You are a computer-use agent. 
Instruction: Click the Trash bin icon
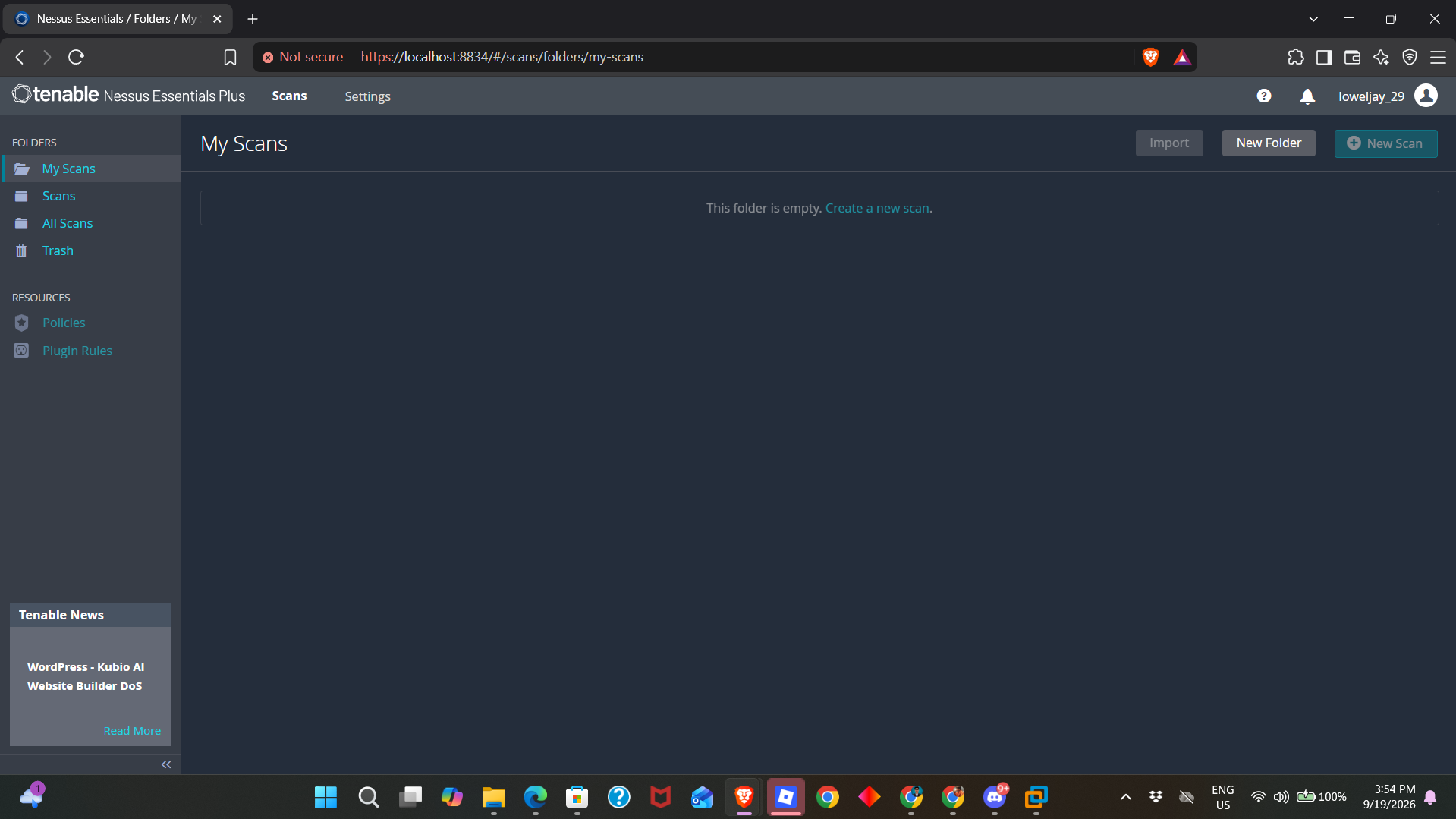[x=21, y=250]
